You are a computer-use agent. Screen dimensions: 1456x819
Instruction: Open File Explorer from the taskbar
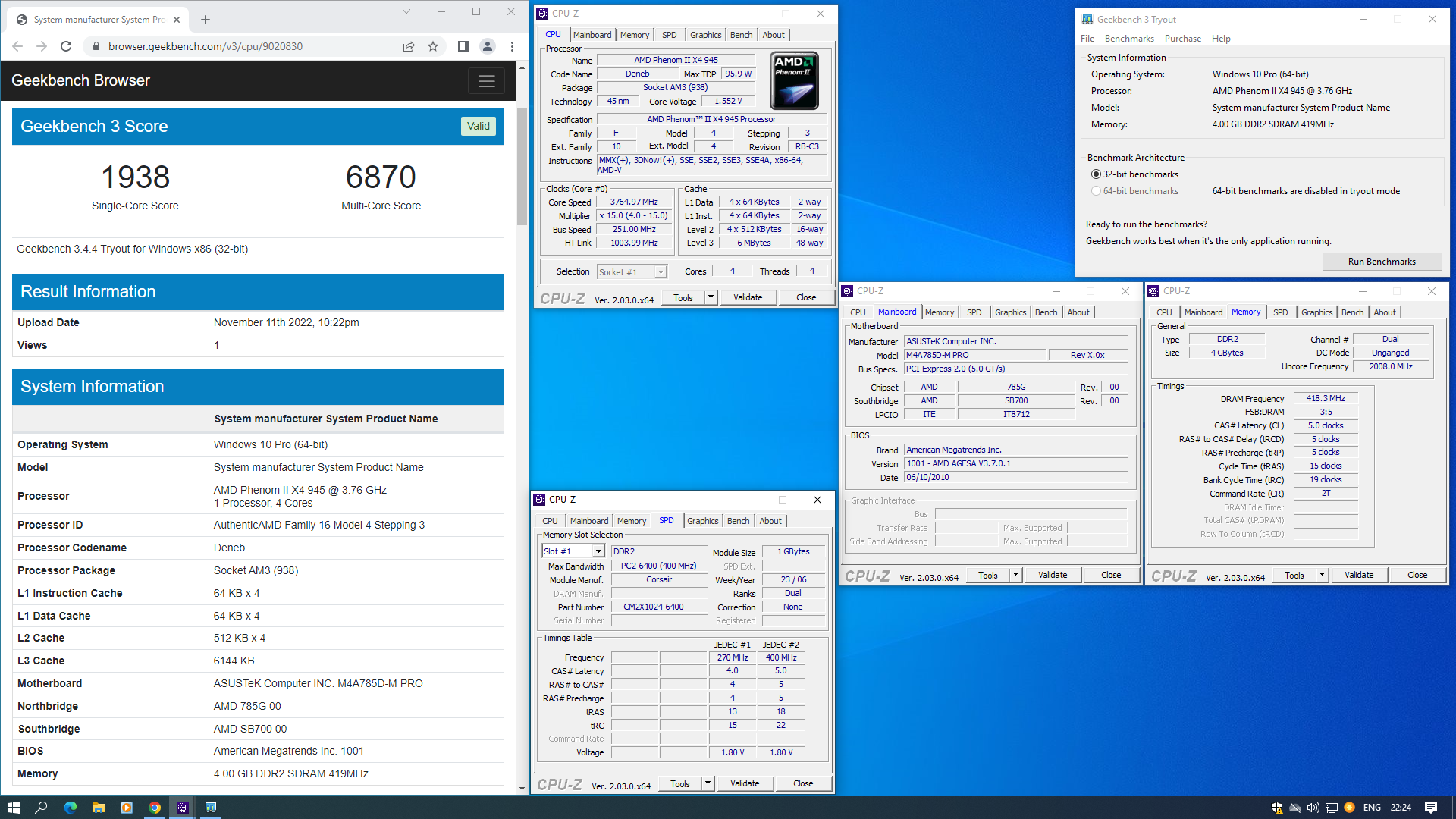coord(99,808)
